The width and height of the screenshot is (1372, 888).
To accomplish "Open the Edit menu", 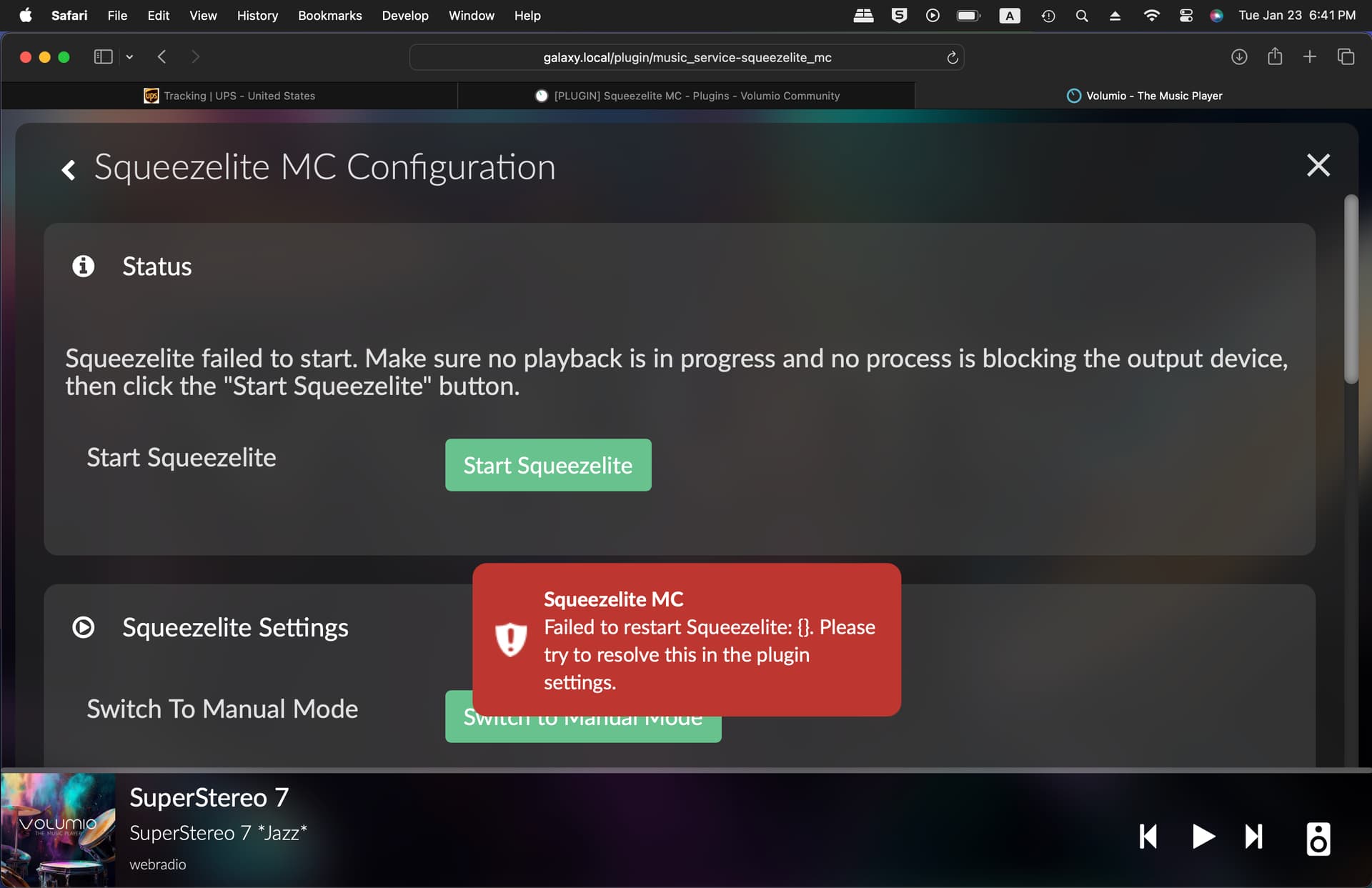I will (x=158, y=15).
